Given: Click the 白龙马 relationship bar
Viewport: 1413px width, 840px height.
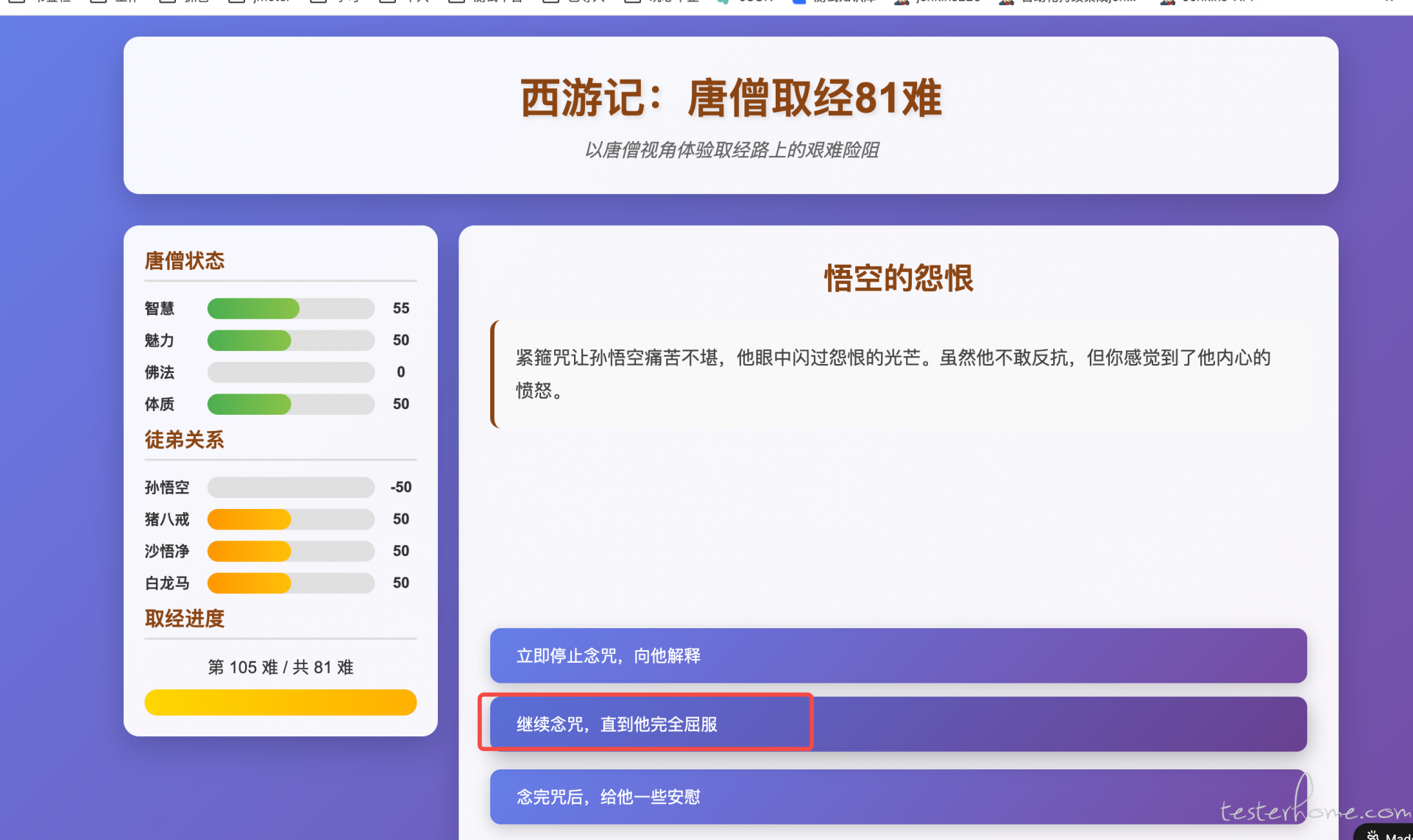Looking at the screenshot, I should point(291,583).
